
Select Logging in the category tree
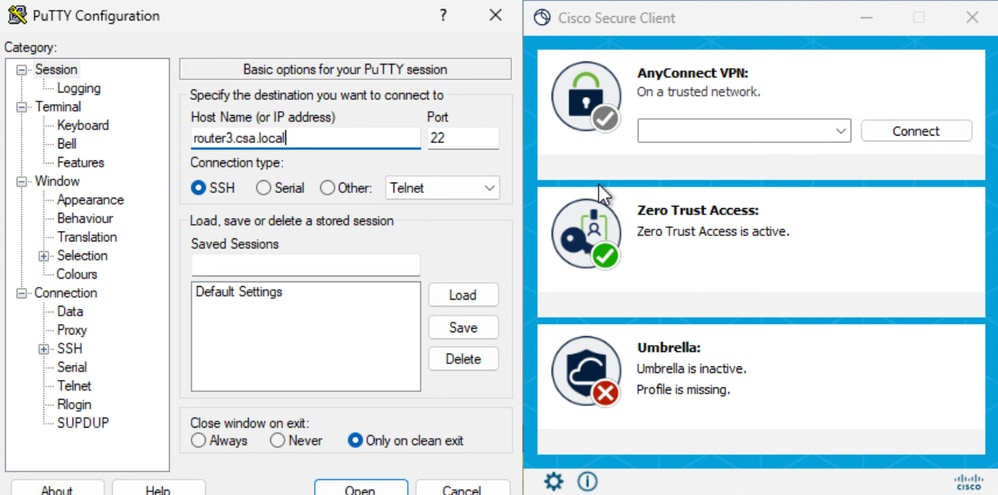click(x=79, y=88)
